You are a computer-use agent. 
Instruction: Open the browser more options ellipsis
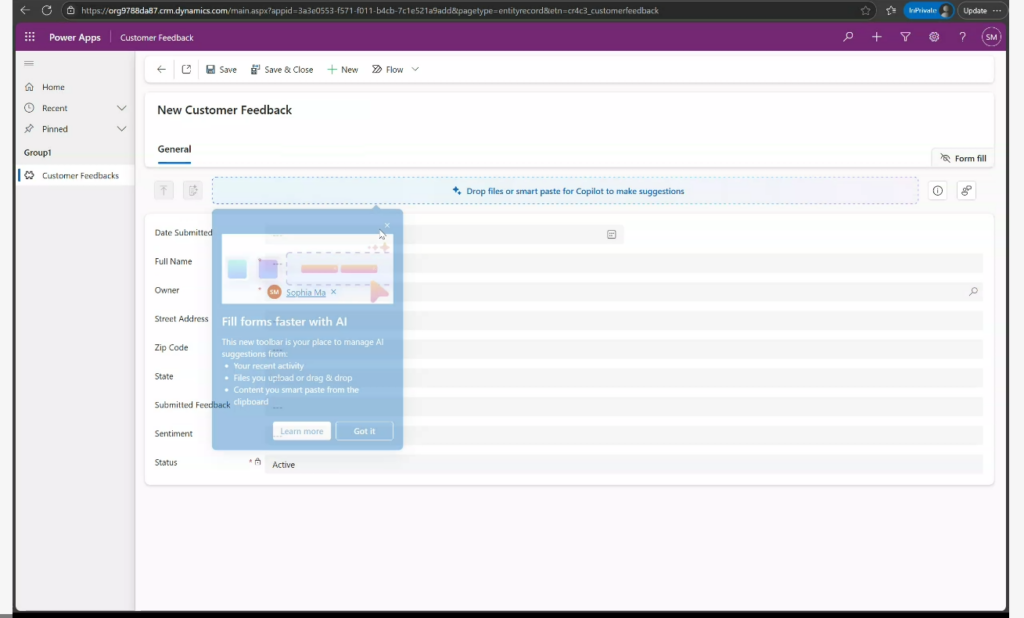[997, 10]
